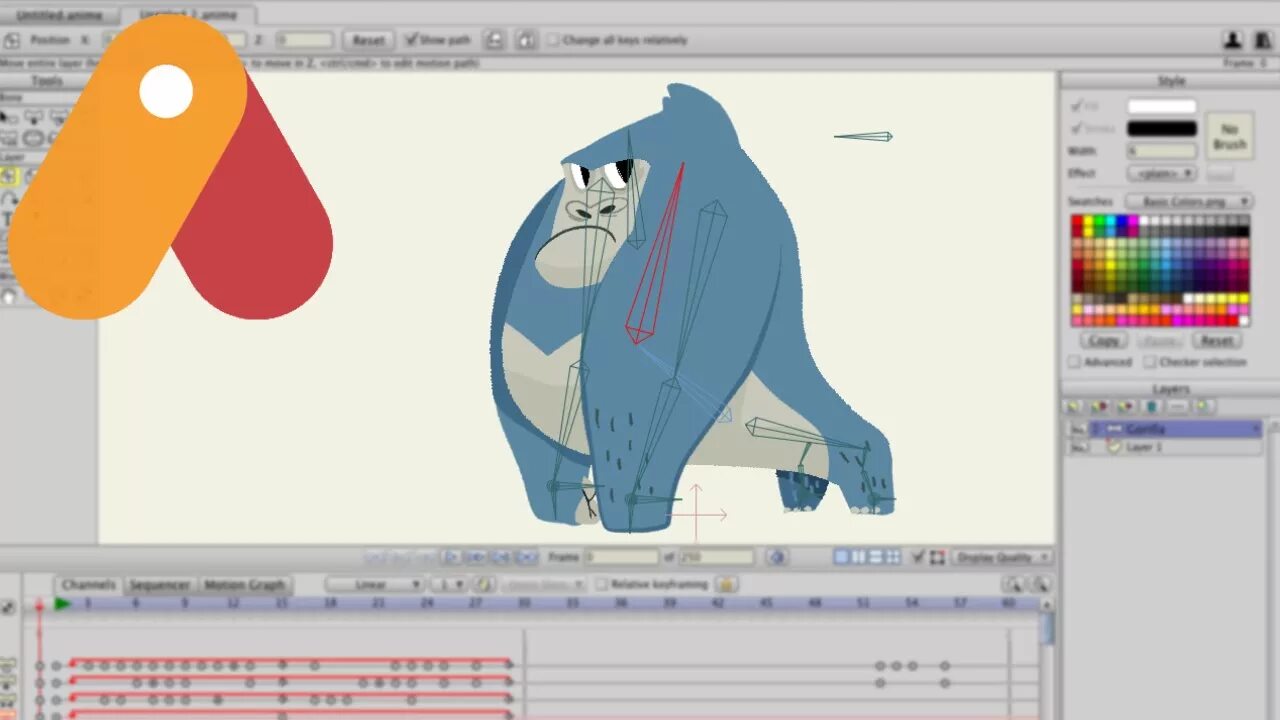
Task: Open the Sequencer timeline tab
Action: pos(160,585)
